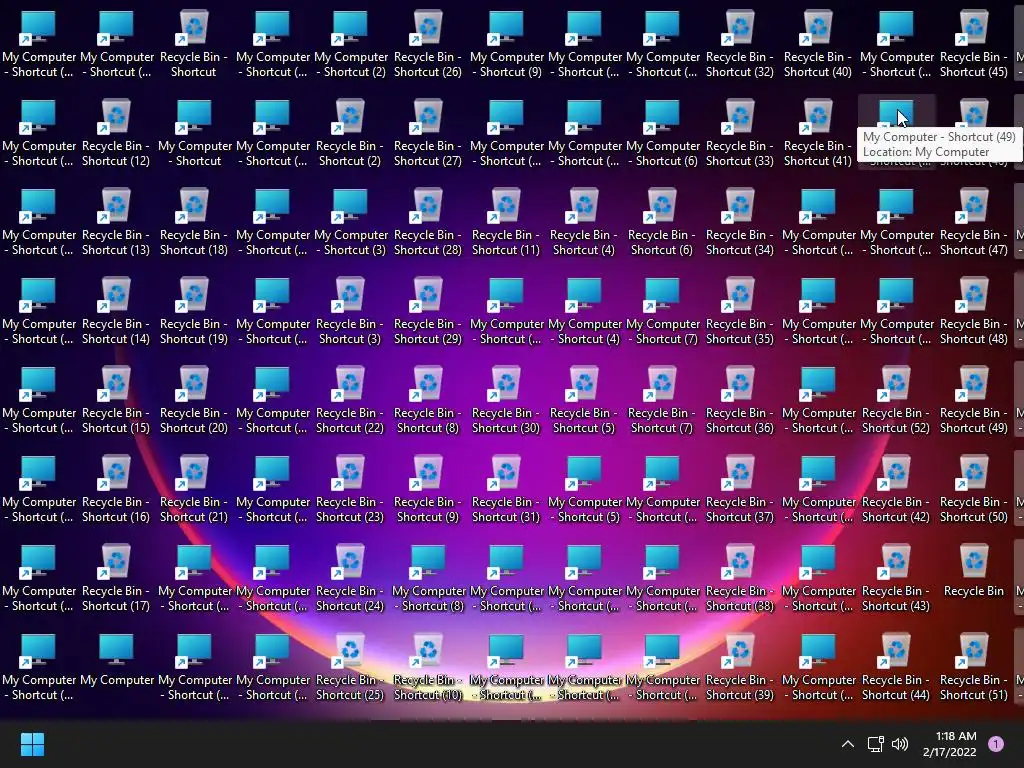This screenshot has height=768, width=1024.
Task: Open the volume control tray icon
Action: 900,744
